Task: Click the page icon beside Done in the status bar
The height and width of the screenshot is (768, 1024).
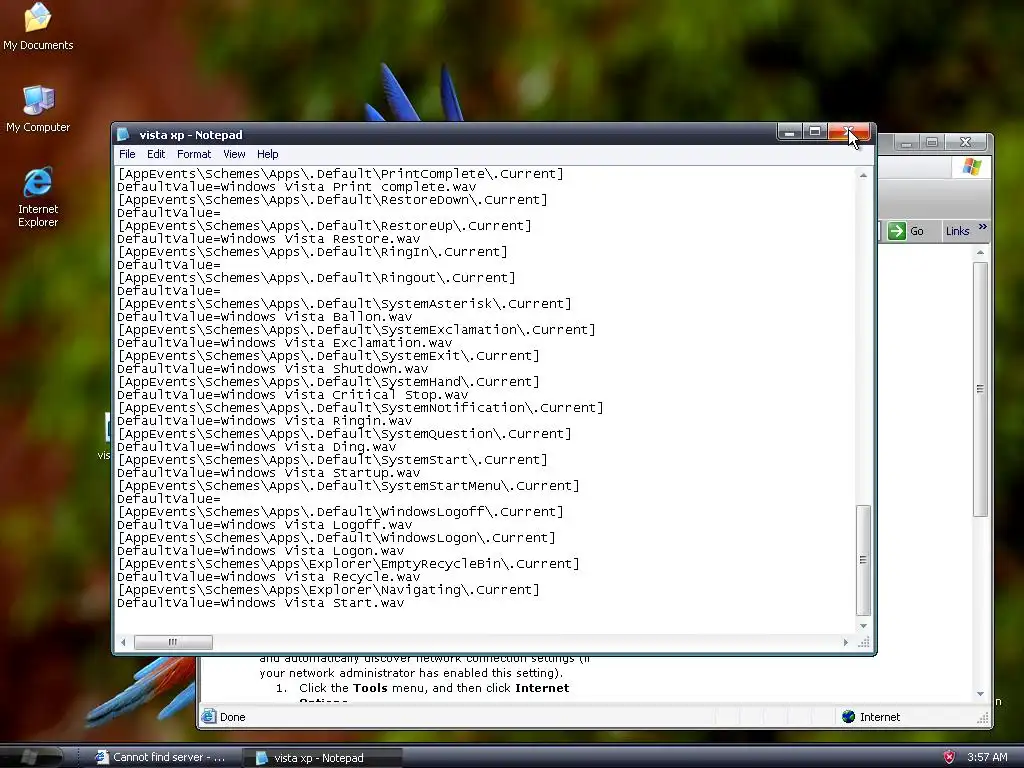Action: pyautogui.click(x=208, y=716)
